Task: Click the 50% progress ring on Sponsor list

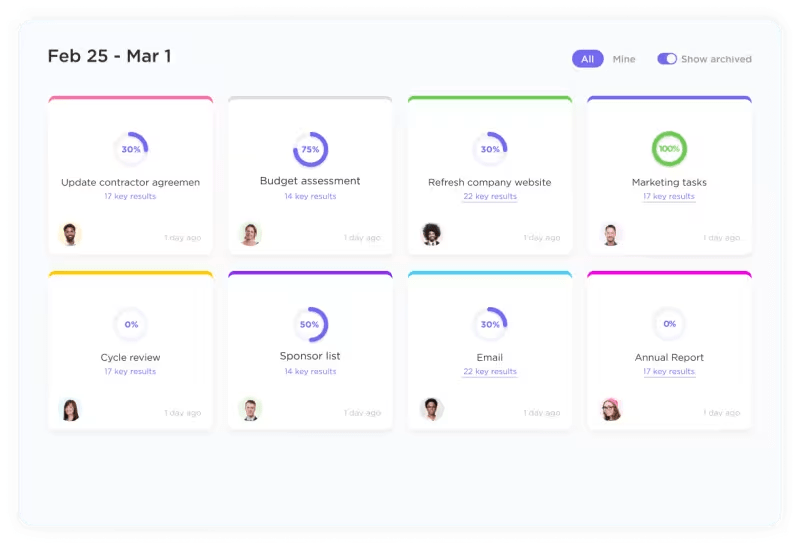Action: [310, 324]
